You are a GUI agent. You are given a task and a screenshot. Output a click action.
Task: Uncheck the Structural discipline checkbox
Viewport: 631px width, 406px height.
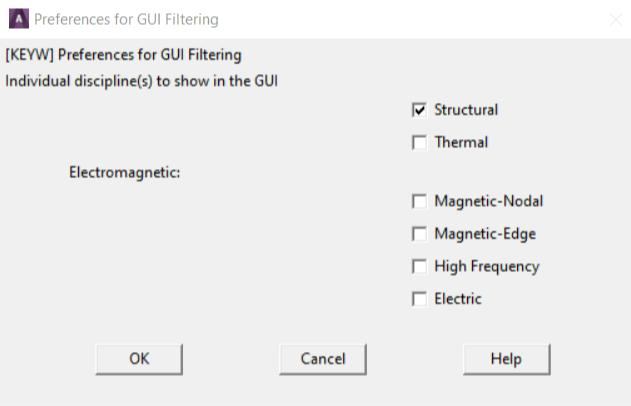click(x=419, y=110)
